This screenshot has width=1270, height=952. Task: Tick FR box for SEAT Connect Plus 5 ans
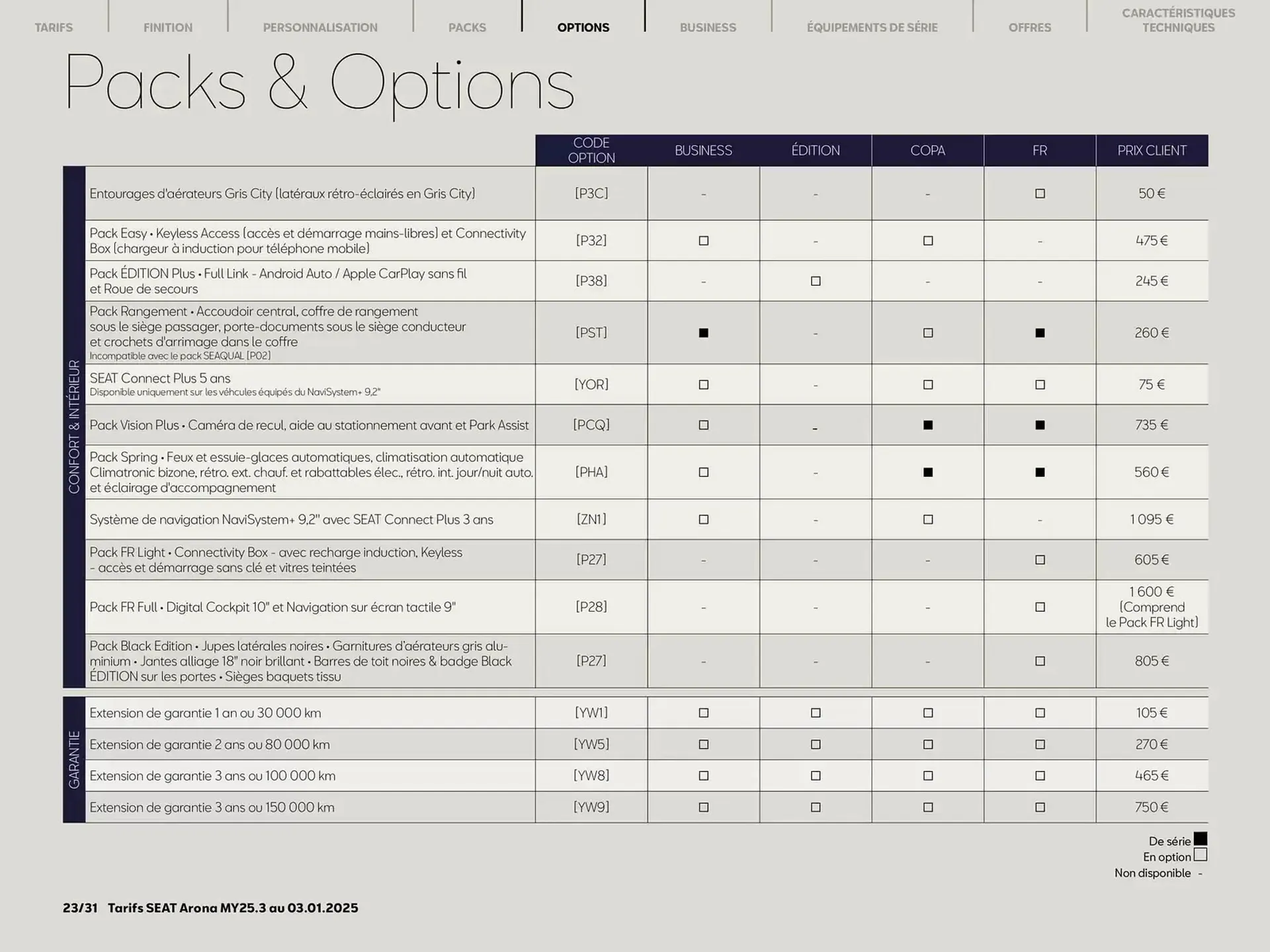click(1040, 385)
